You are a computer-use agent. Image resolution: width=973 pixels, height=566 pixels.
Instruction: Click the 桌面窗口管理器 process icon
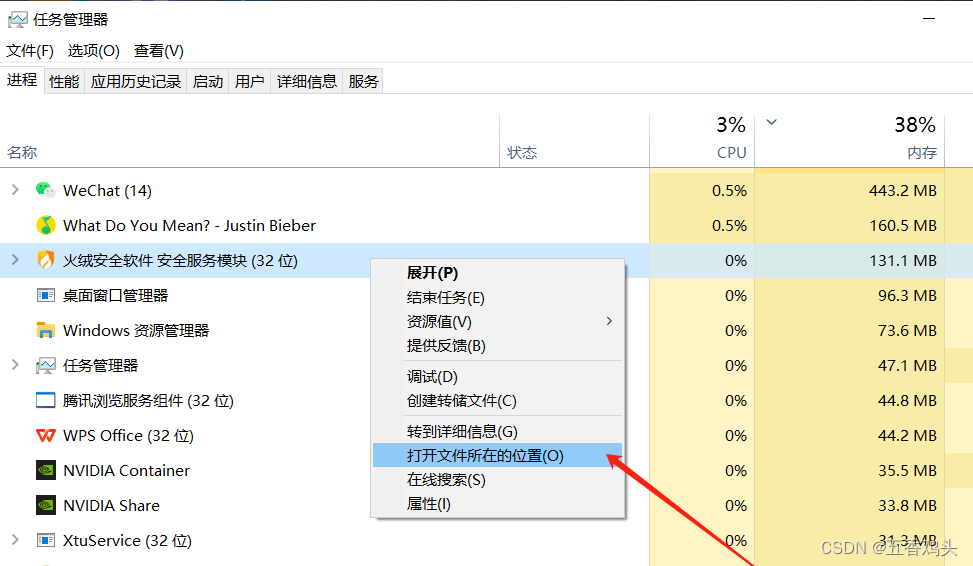click(x=45, y=295)
